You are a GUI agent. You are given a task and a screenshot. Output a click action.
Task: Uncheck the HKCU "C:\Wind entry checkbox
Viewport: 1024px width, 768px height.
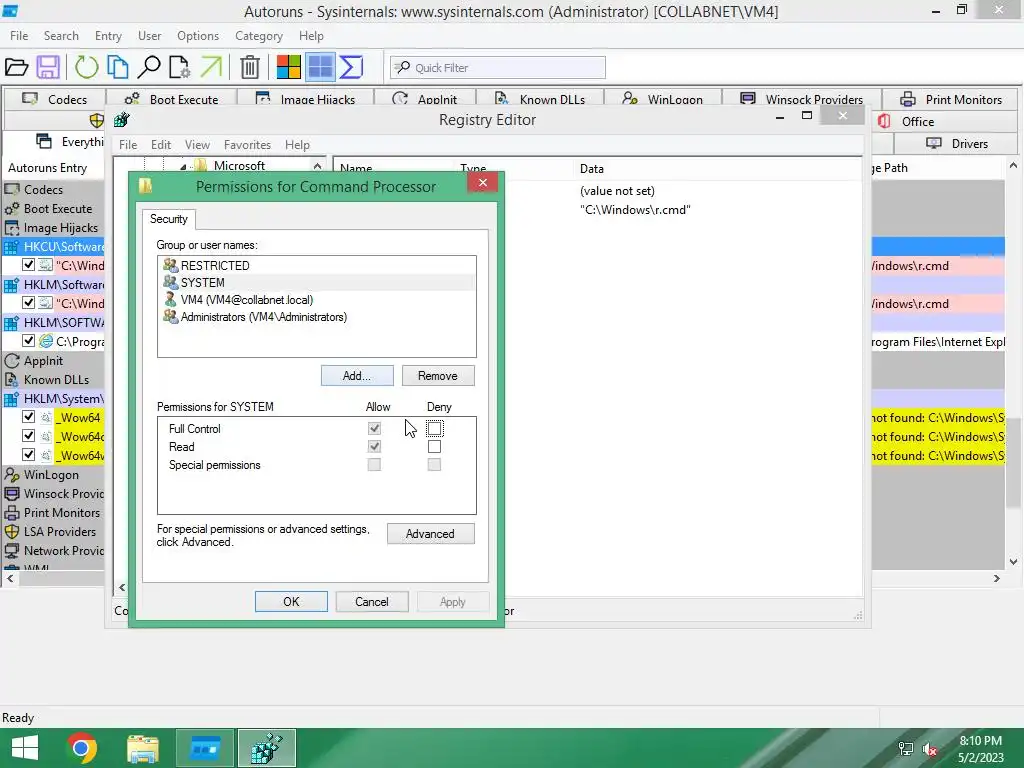click(28, 264)
